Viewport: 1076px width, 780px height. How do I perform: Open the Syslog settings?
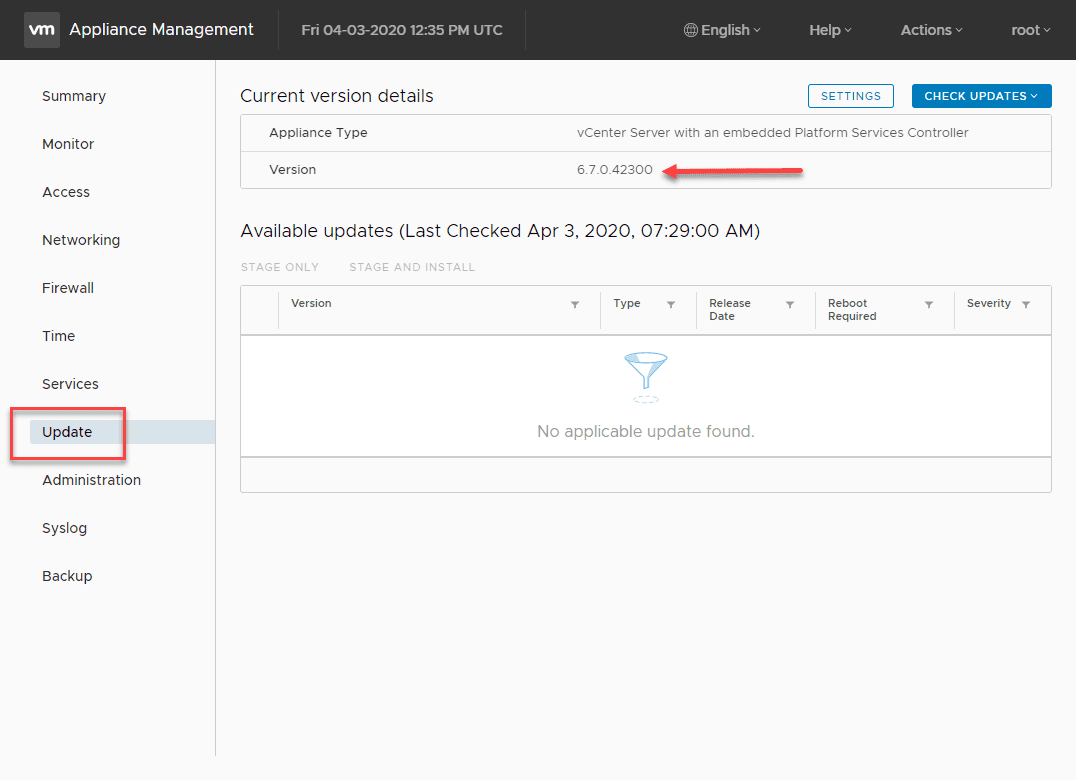pyautogui.click(x=65, y=528)
